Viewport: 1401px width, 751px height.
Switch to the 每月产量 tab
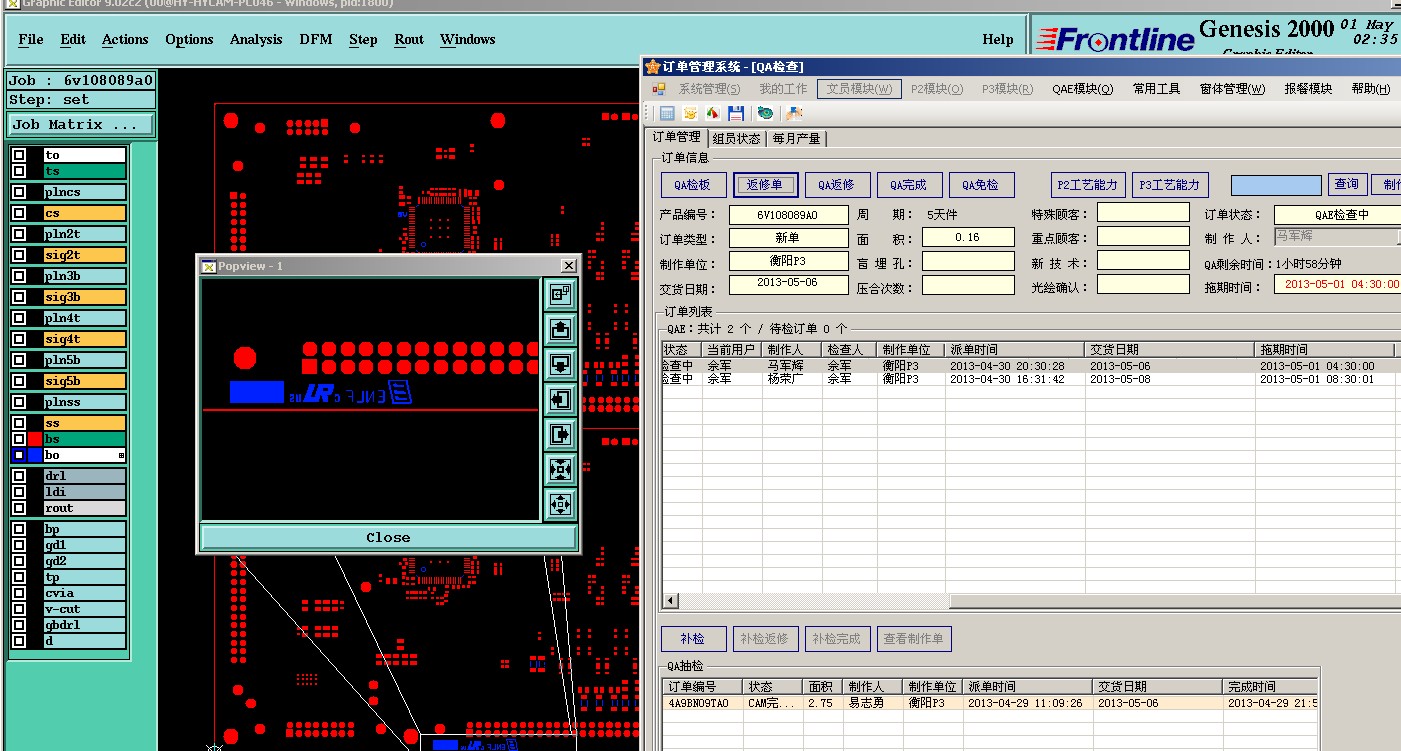click(797, 138)
